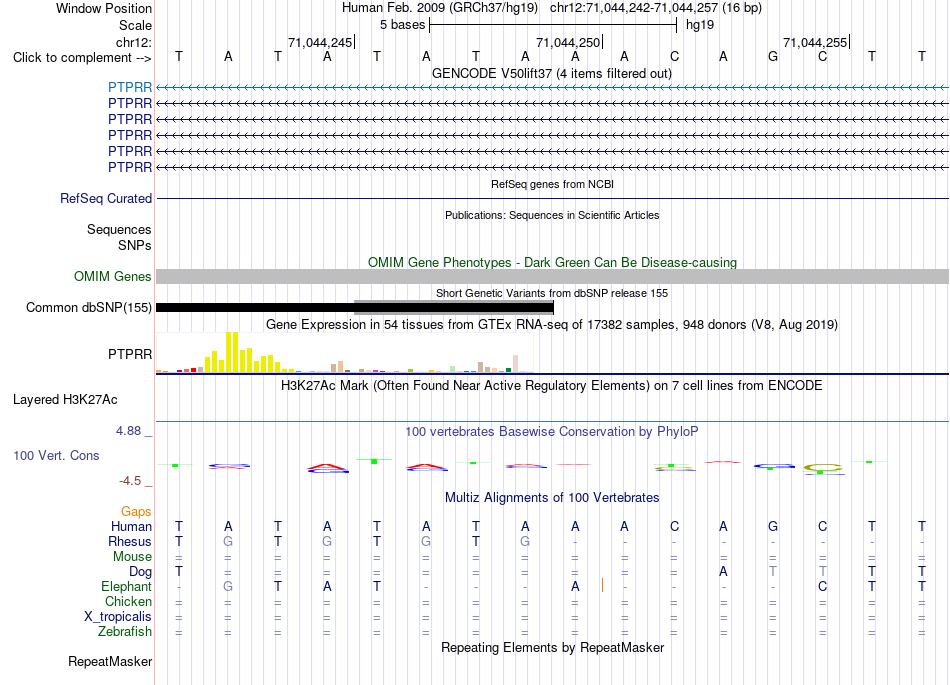Open the 100 Vert. Cons track label

click(56, 455)
